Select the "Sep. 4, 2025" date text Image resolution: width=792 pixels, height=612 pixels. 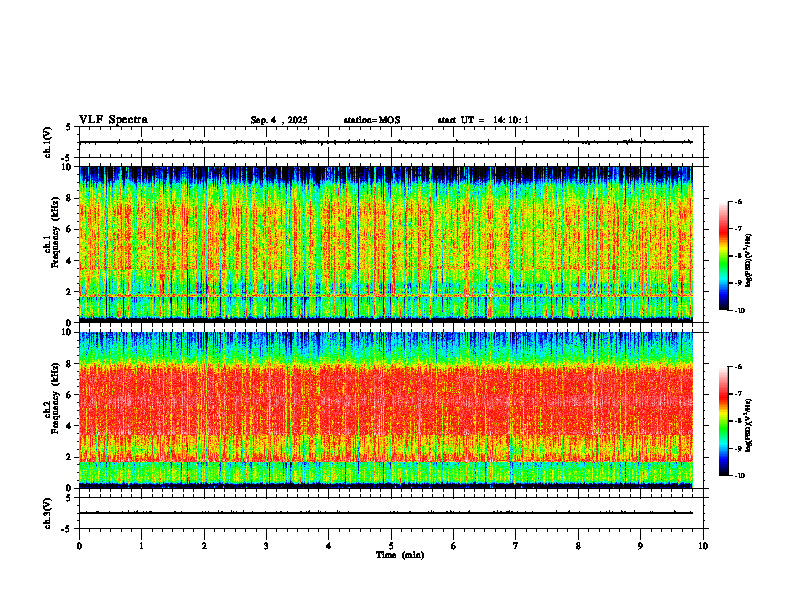pos(279,120)
